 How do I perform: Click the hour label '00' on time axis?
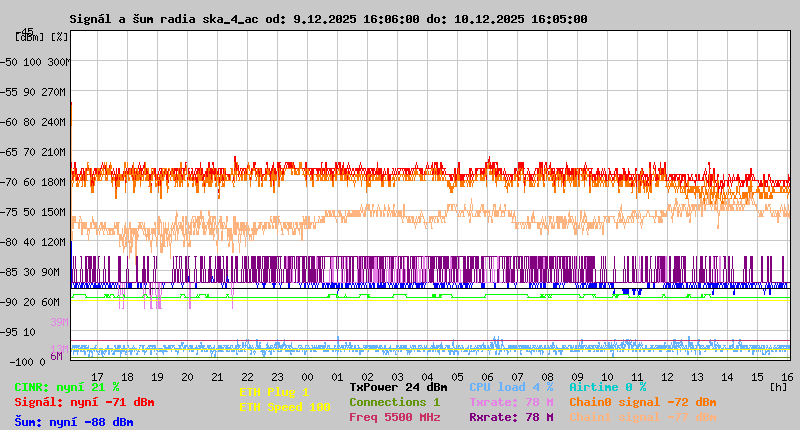307,377
